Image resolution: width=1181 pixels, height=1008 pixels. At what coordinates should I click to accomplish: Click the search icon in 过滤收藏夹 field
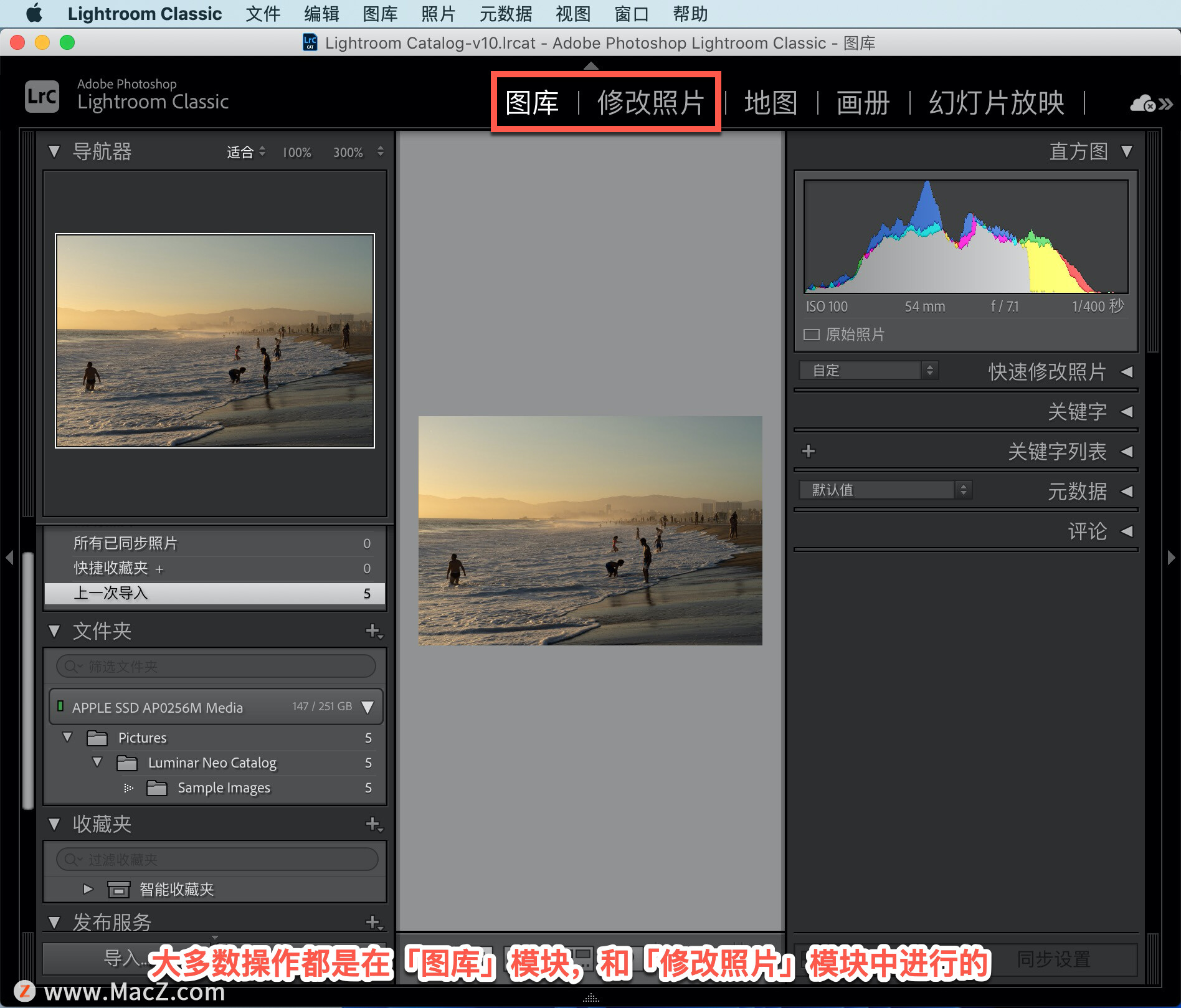click(72, 860)
